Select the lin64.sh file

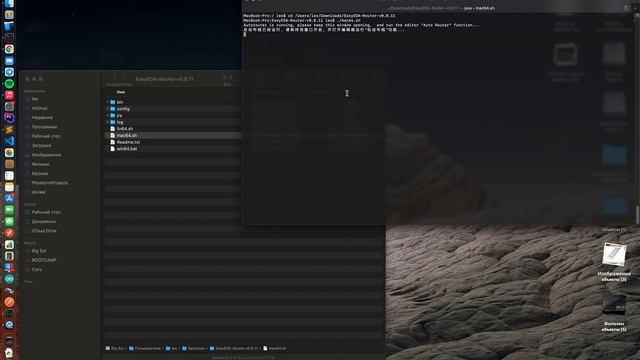173,129
